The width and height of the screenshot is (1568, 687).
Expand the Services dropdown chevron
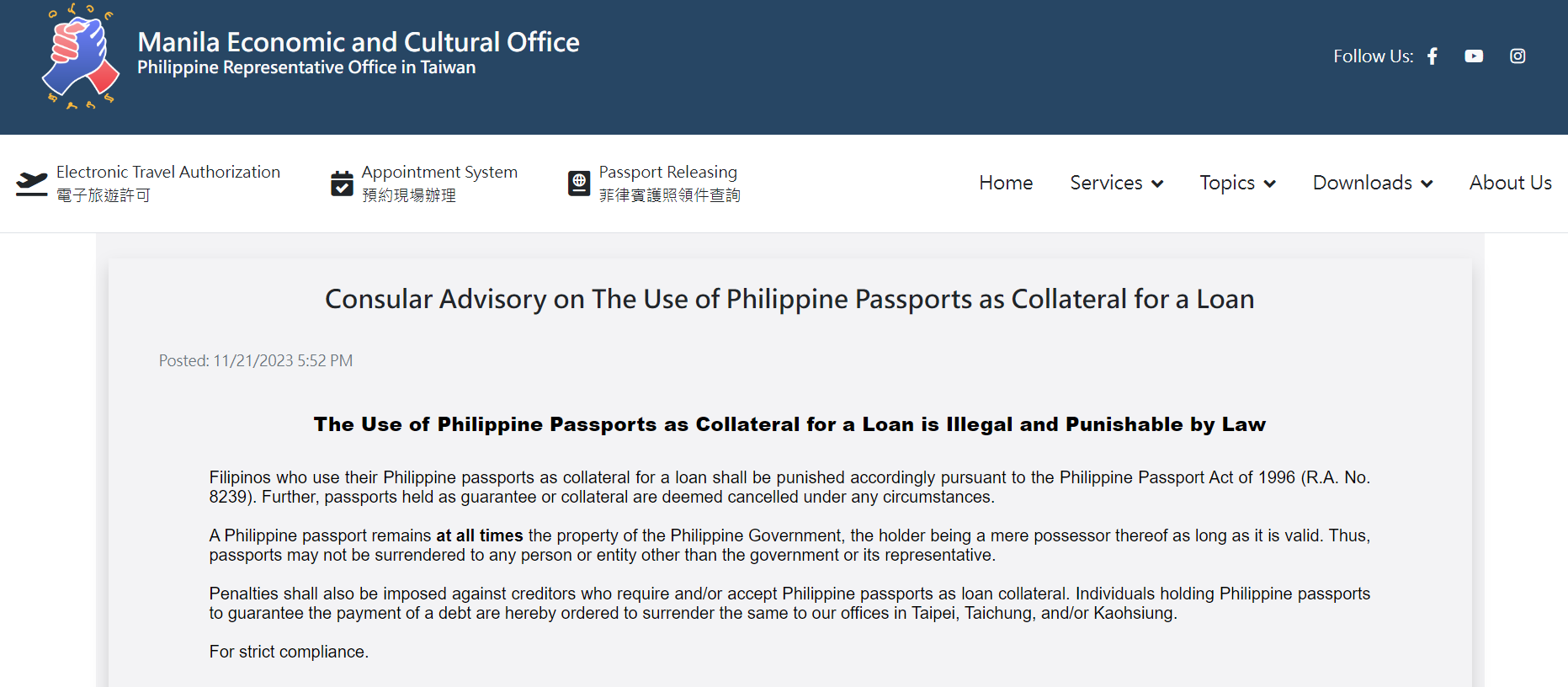pos(1158,184)
